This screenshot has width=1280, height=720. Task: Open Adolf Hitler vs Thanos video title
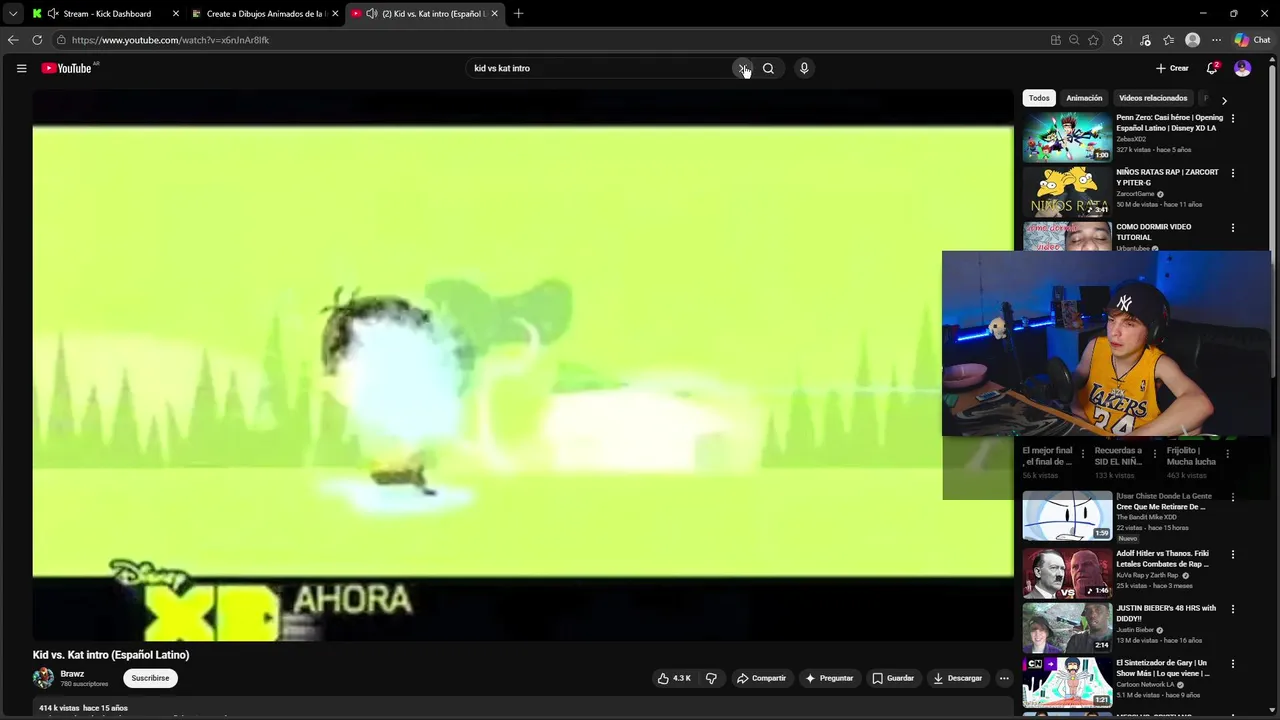[1162, 558]
